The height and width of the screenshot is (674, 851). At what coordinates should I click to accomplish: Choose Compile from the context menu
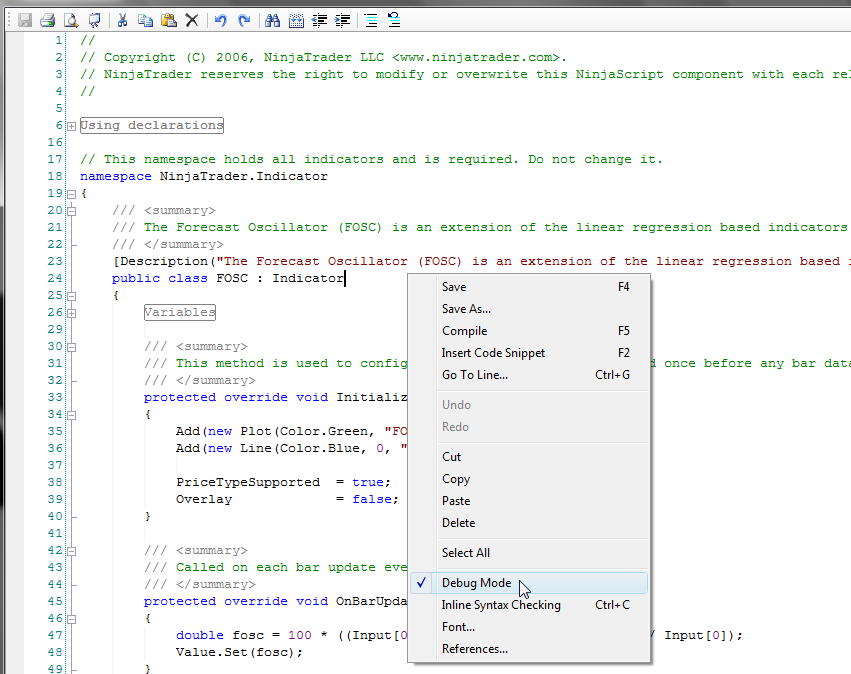point(466,330)
